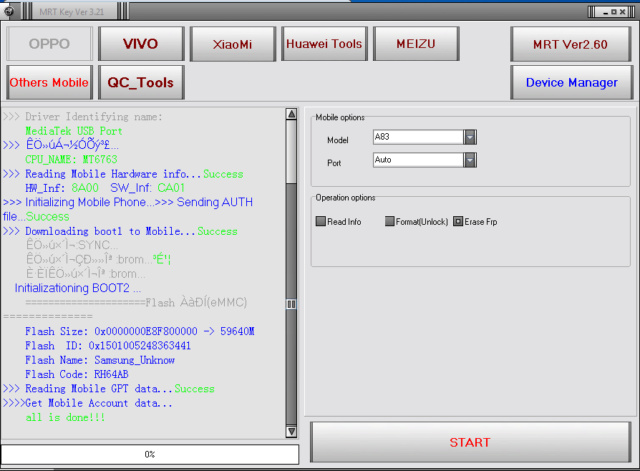Click 'Flash Name: Samsung_Unknow' log line

(100, 360)
